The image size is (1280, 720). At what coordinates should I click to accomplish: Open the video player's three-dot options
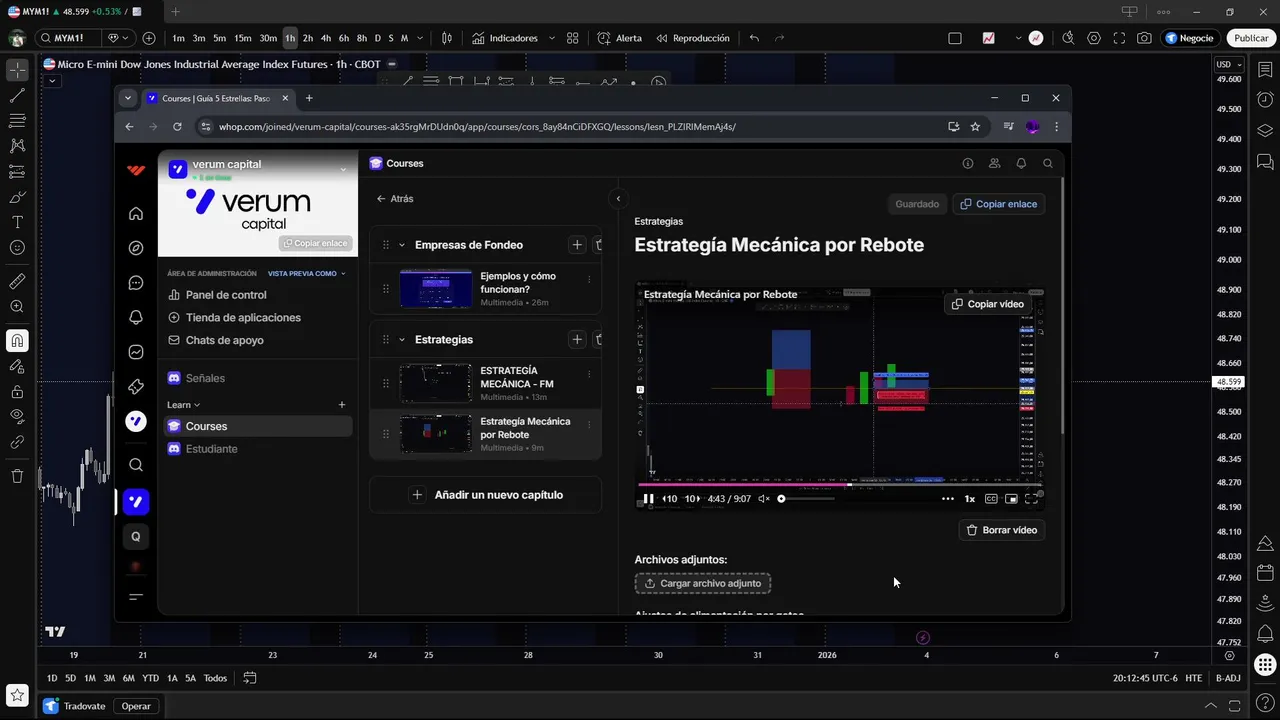pyautogui.click(x=948, y=498)
